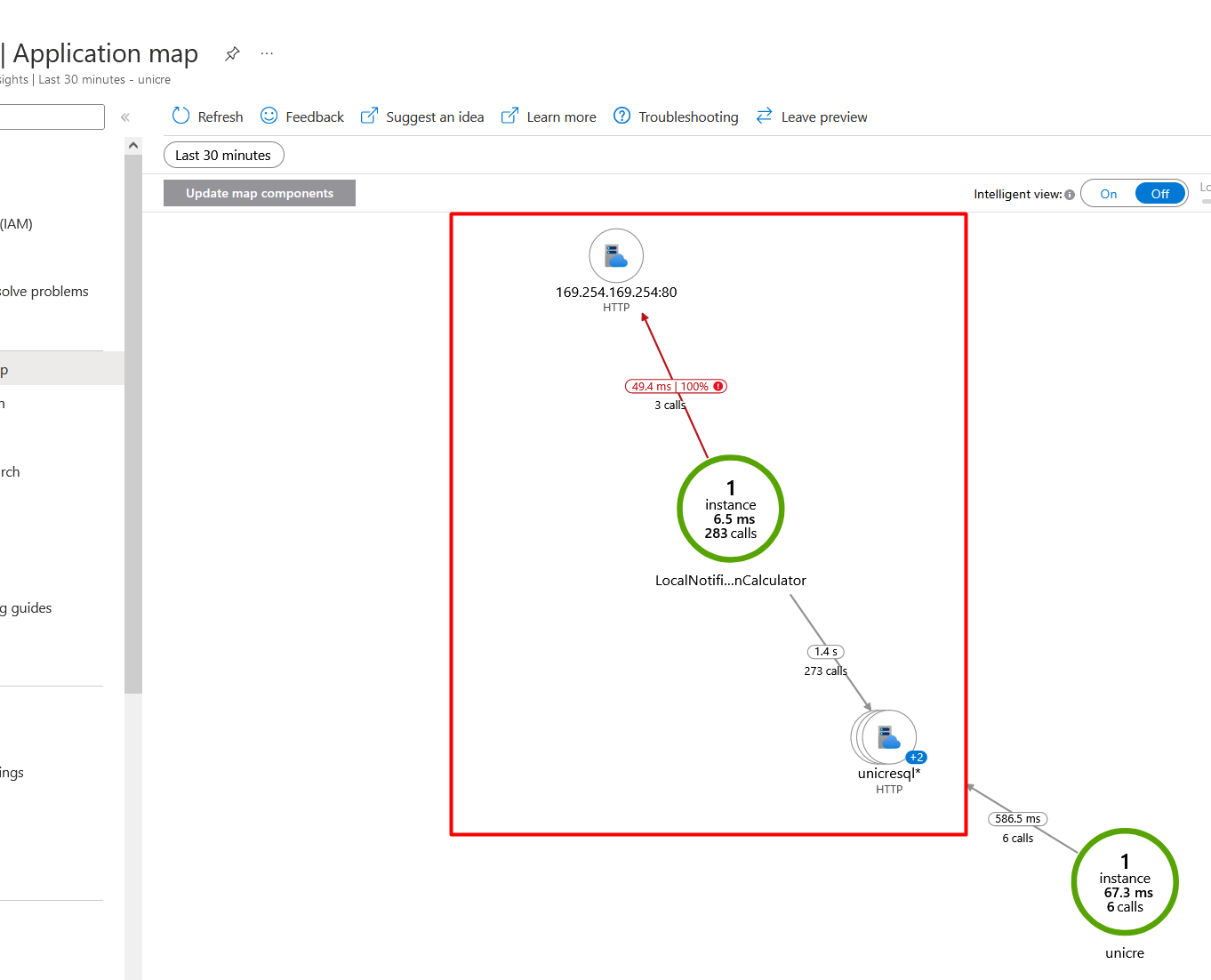Click the Update map components button
The height and width of the screenshot is (980, 1211).
coord(259,193)
